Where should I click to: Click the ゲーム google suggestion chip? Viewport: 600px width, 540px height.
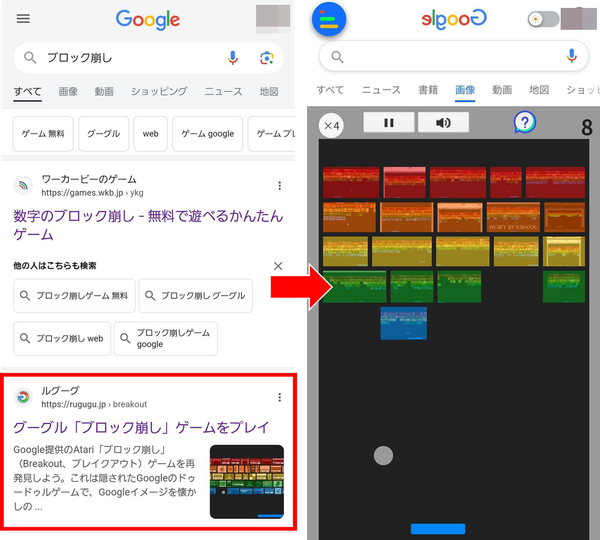(x=207, y=134)
